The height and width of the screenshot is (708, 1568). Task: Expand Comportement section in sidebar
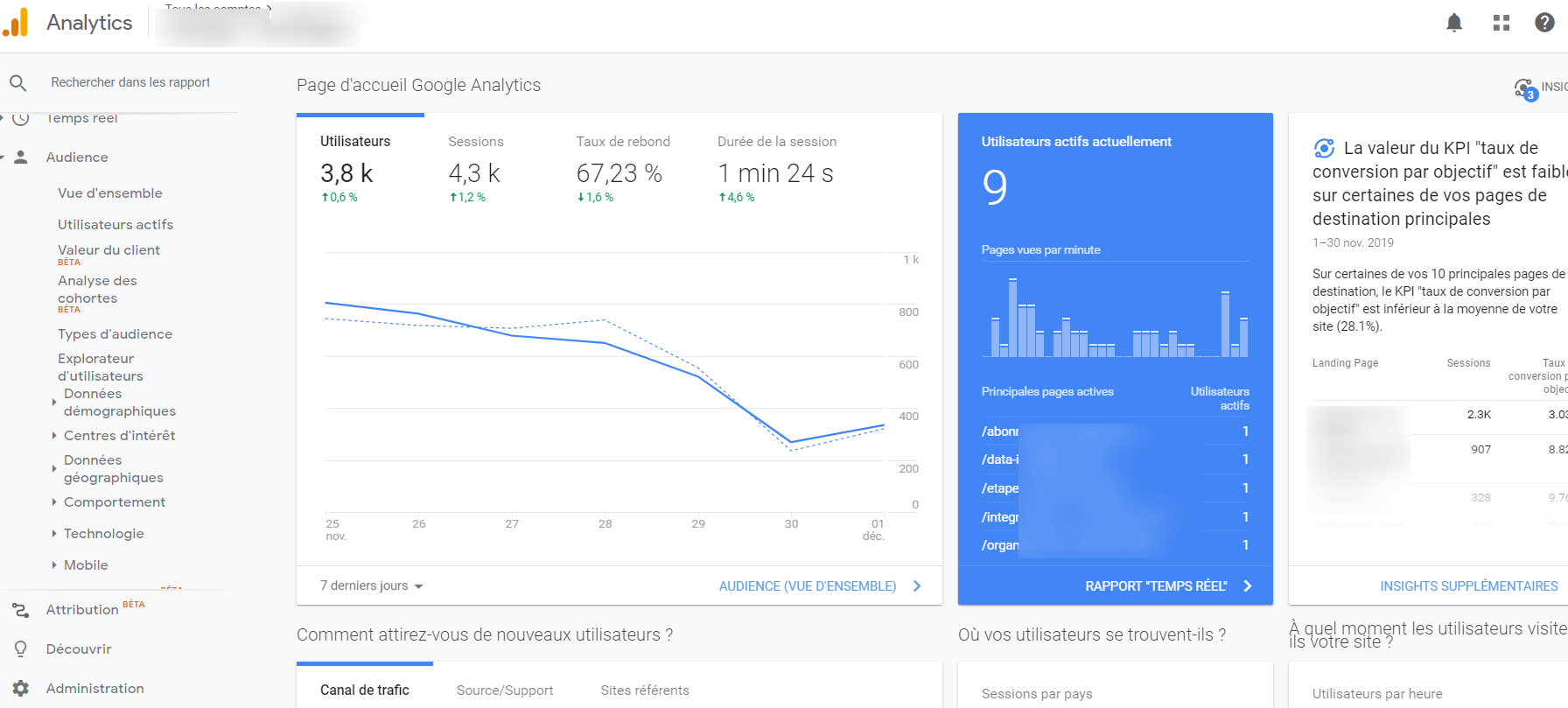pyautogui.click(x=54, y=502)
